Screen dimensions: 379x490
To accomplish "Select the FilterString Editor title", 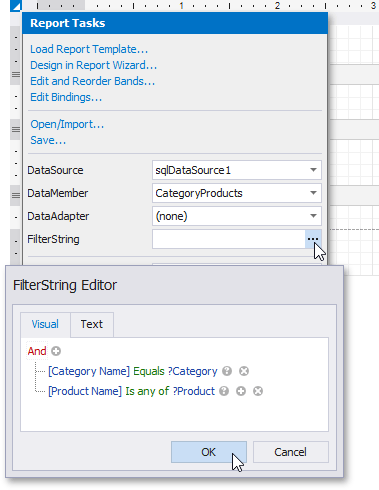I will [65, 285].
